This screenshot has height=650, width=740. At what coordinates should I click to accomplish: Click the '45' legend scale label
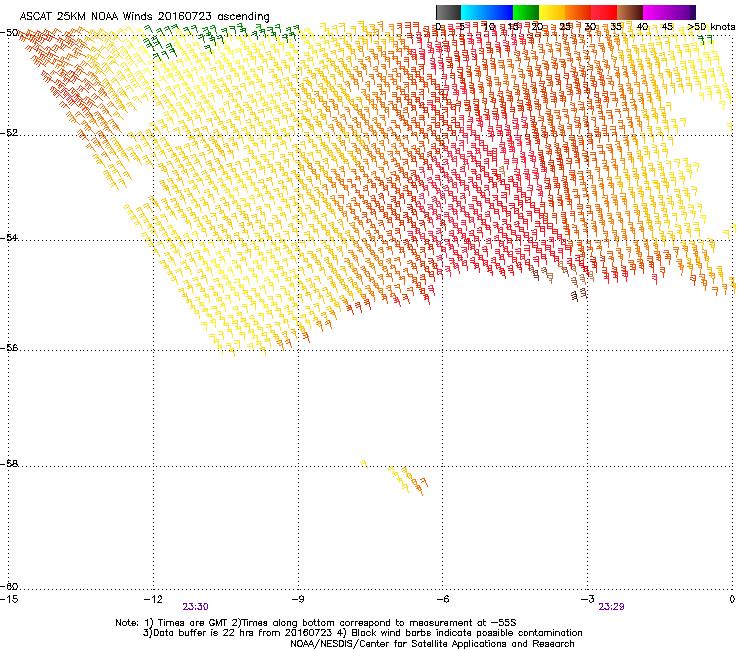pos(666,26)
